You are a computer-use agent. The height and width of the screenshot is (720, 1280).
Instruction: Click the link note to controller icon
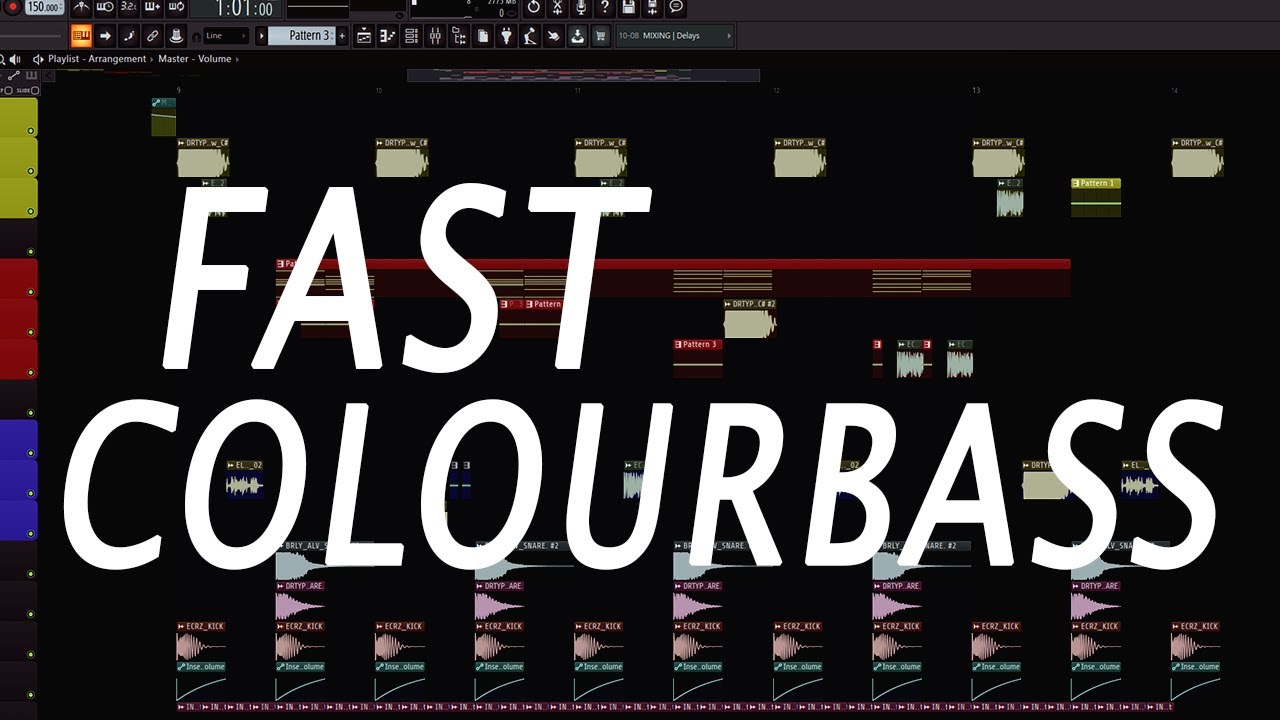pos(153,36)
